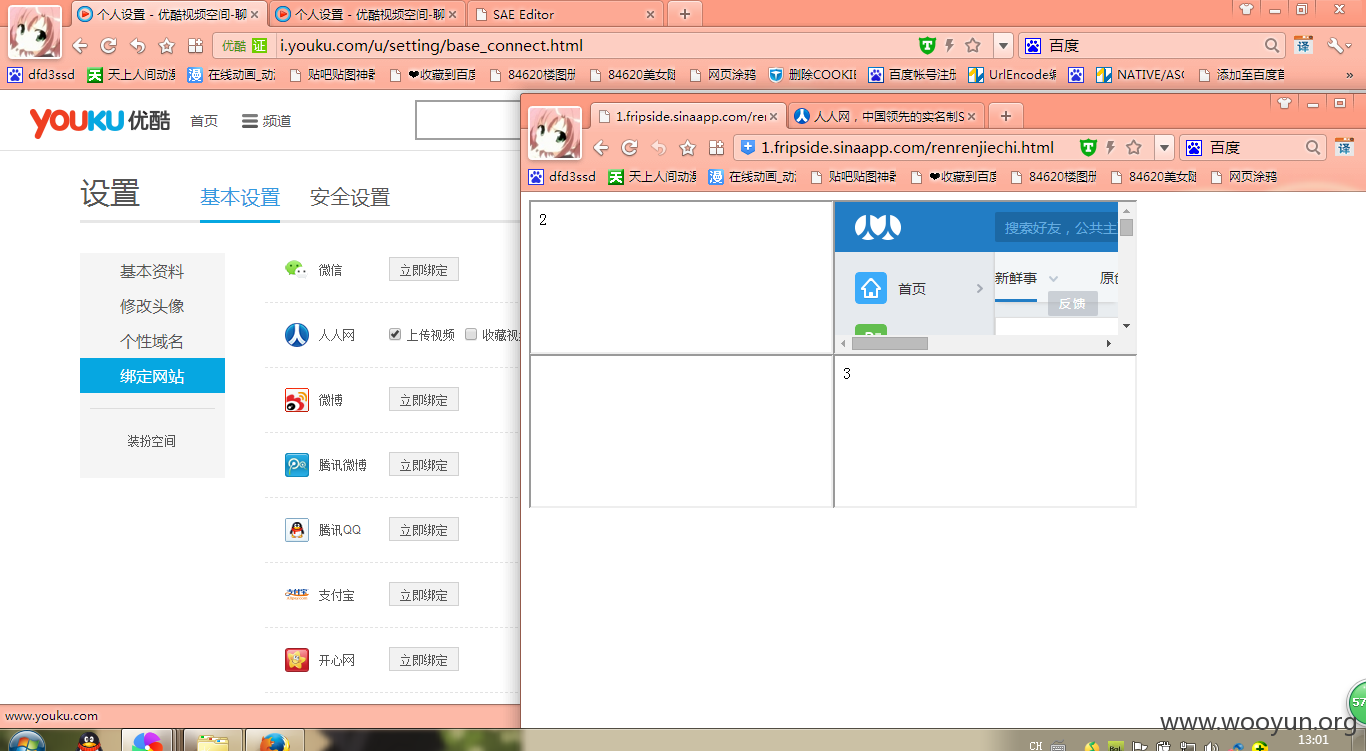This screenshot has width=1366, height=751.
Task: Switch to the SAE Editor tab
Action: coord(565,14)
